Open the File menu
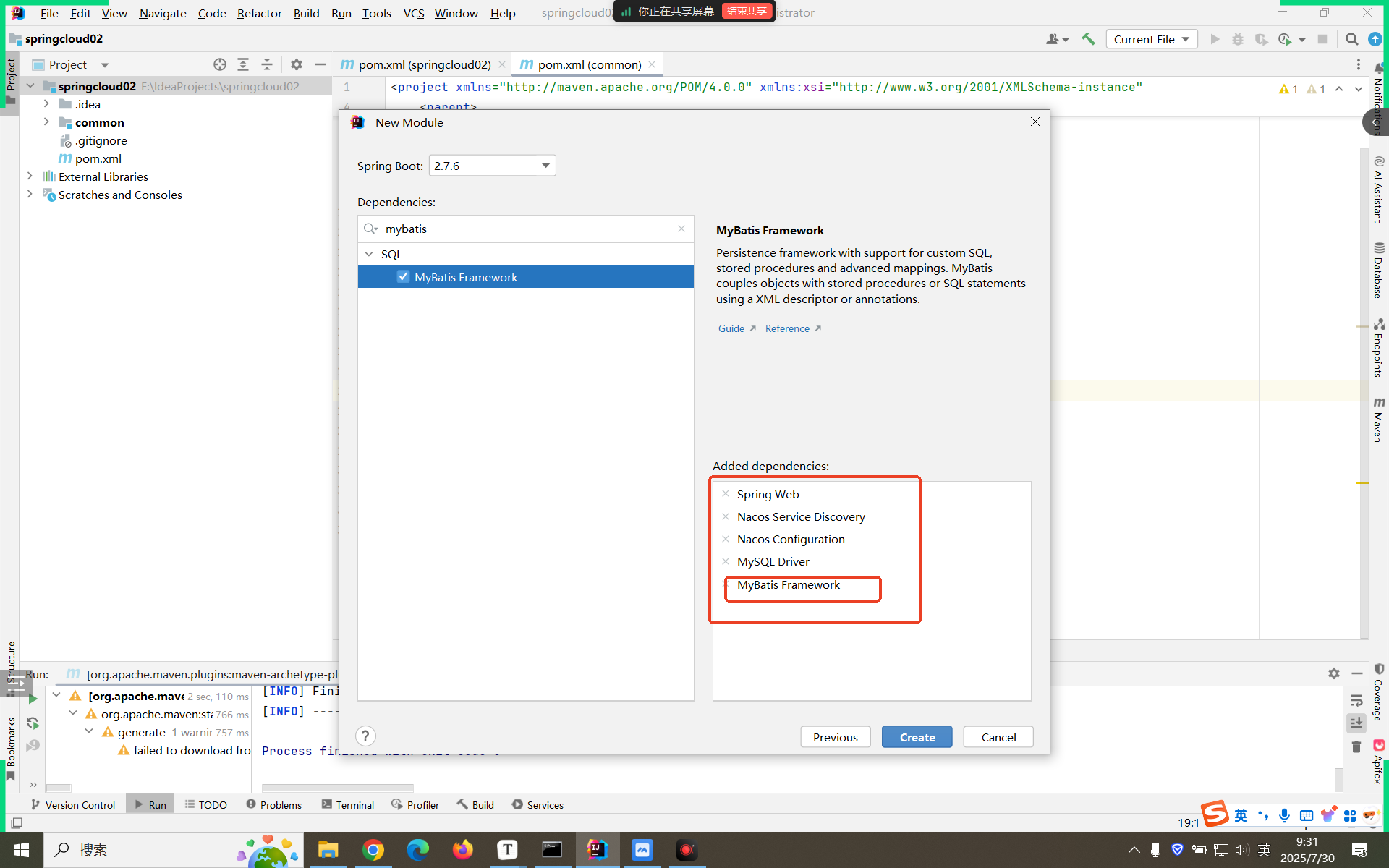This screenshot has width=1389, height=868. (x=49, y=13)
